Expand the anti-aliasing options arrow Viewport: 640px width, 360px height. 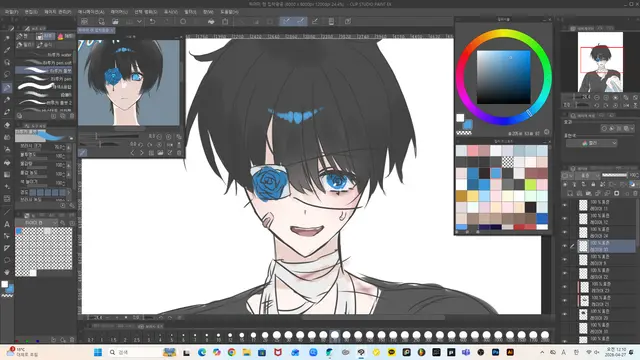point(69,192)
